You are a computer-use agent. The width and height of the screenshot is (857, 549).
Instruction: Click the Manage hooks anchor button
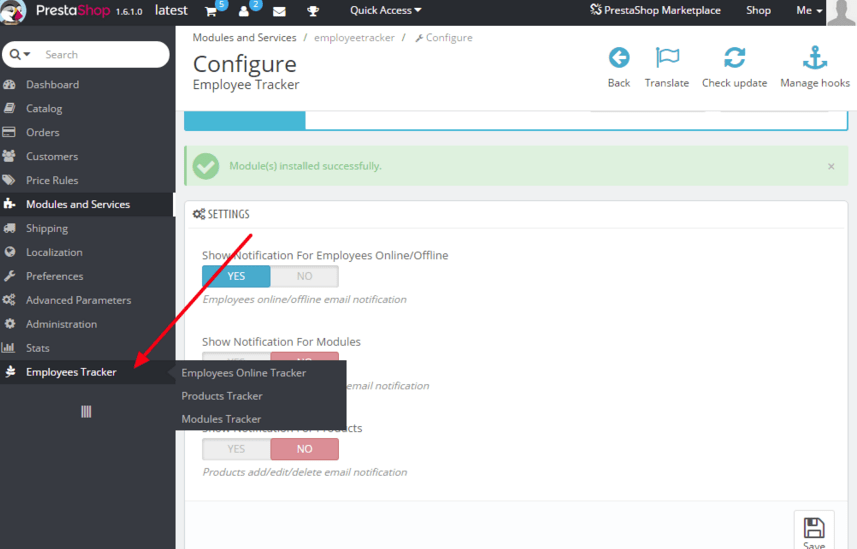pyautogui.click(x=815, y=67)
